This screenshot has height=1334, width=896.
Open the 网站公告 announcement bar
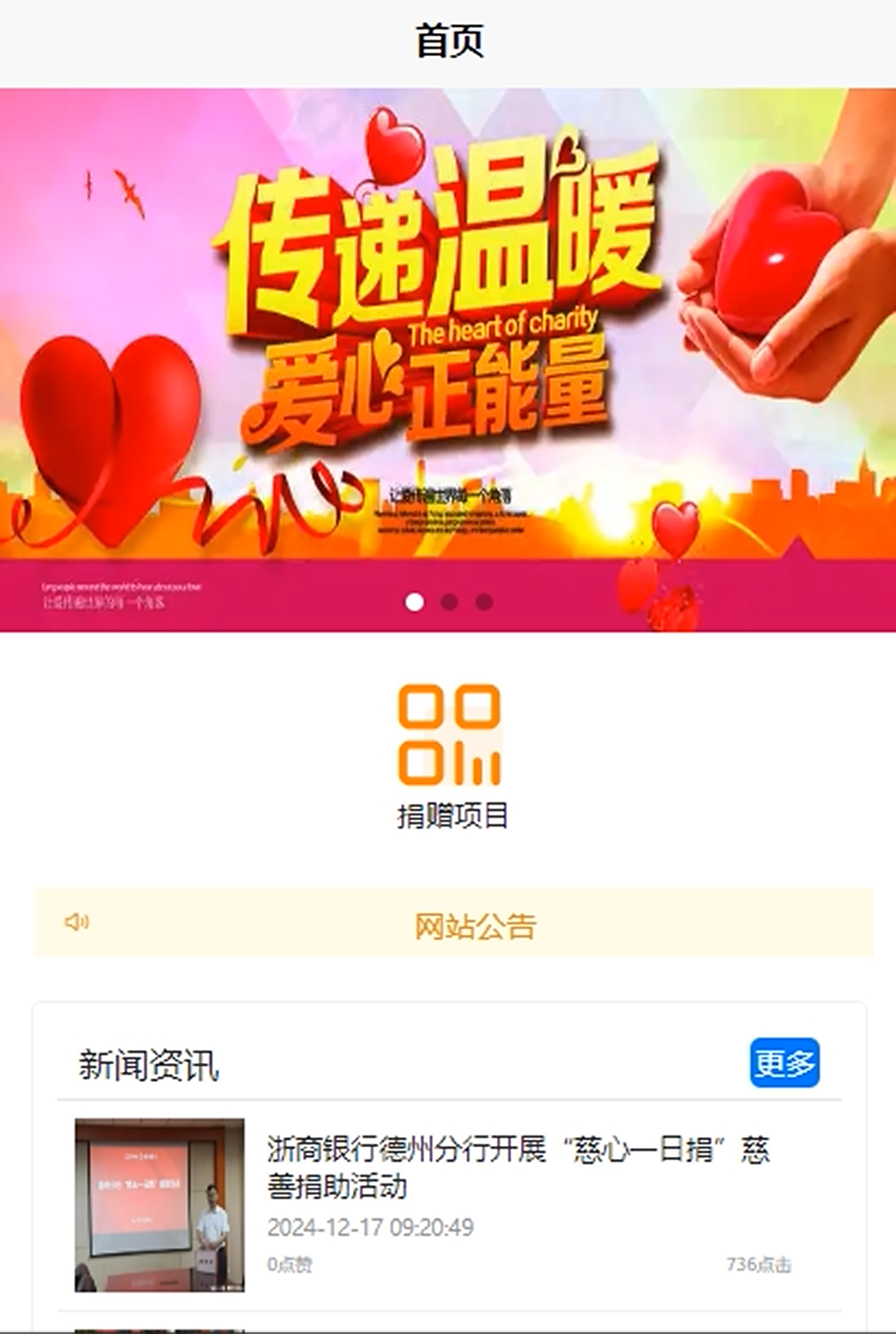coord(454,923)
